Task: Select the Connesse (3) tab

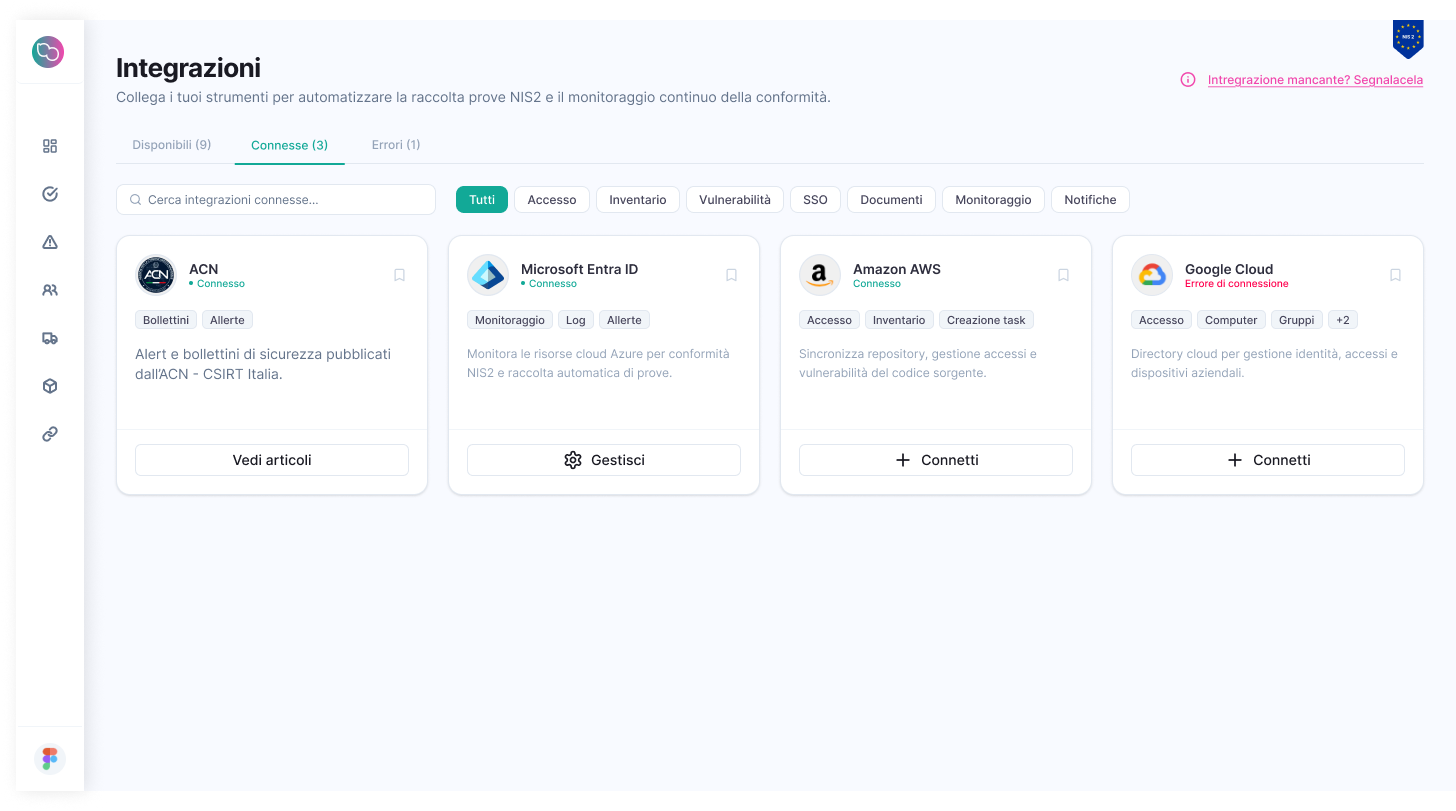Action: [290, 145]
